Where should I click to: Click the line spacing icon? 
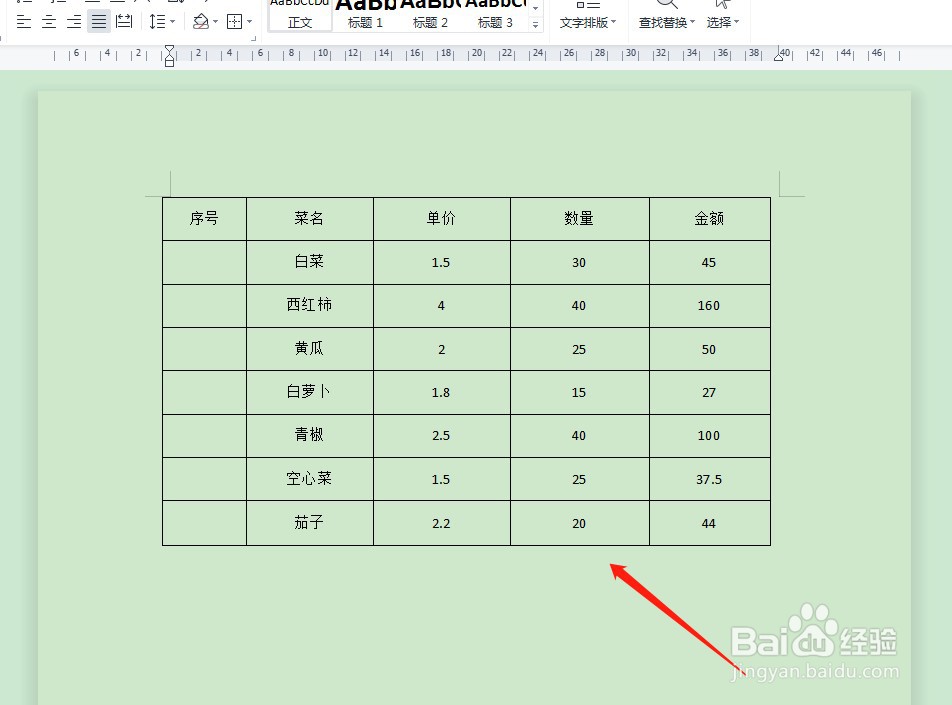156,21
